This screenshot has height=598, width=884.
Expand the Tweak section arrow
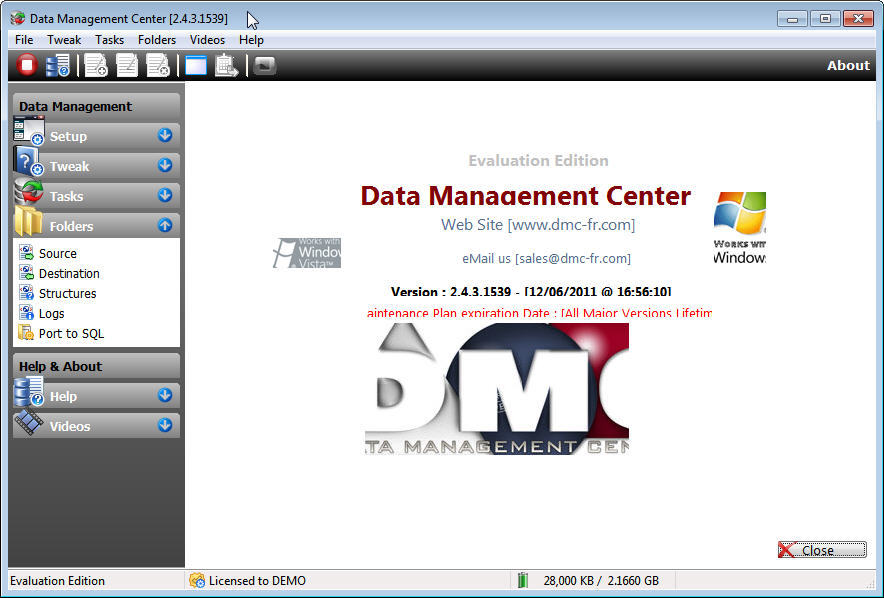tap(165, 165)
